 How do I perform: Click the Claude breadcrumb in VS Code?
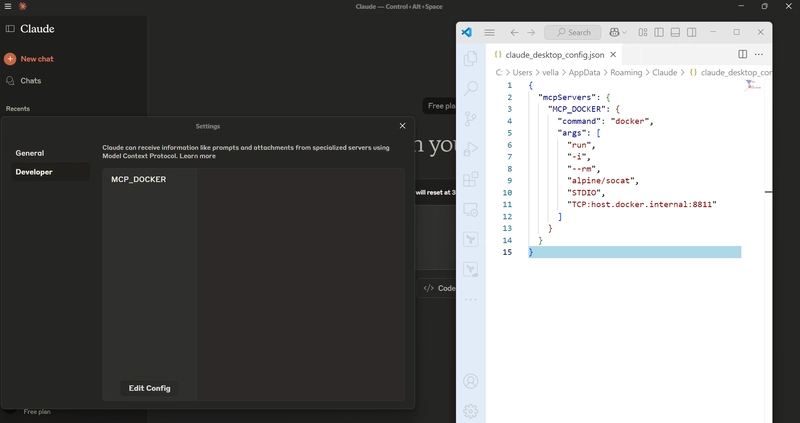[x=665, y=72]
